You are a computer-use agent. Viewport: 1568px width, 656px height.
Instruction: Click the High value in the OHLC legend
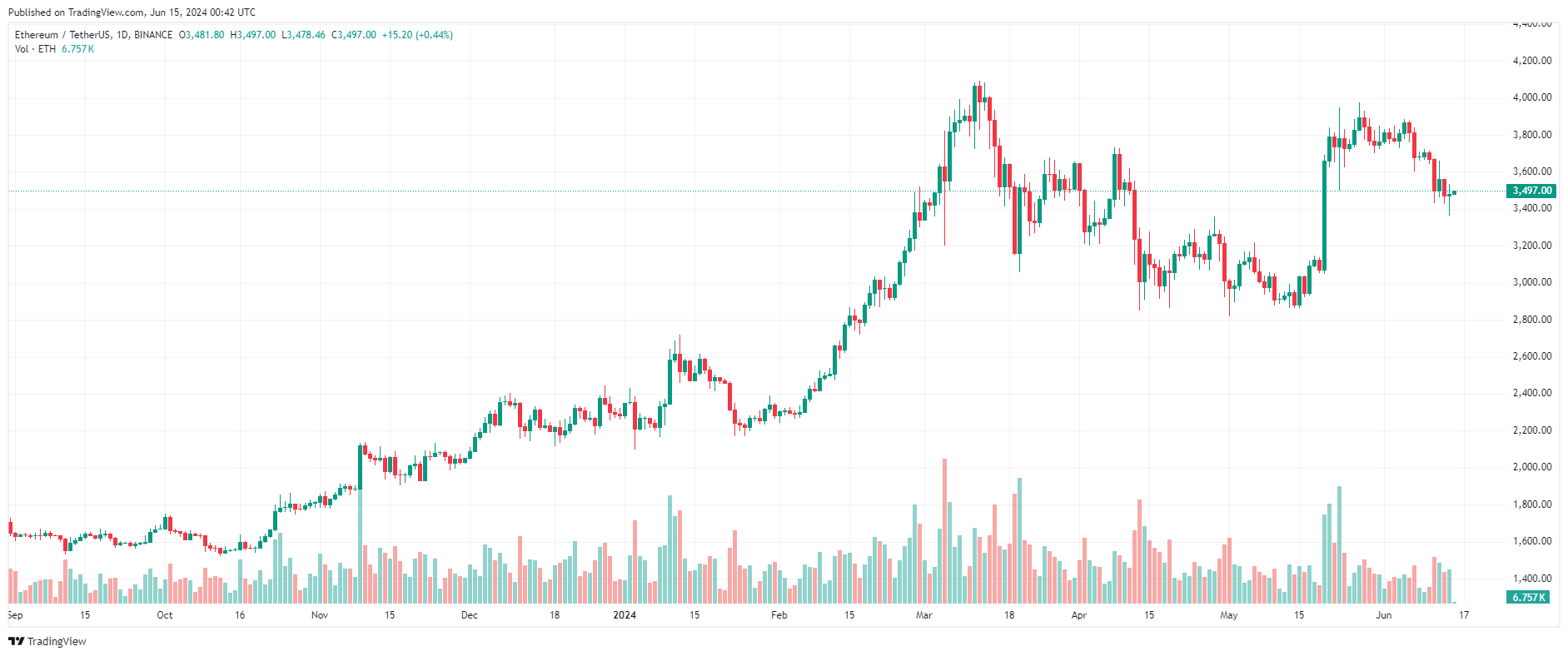coord(252,35)
